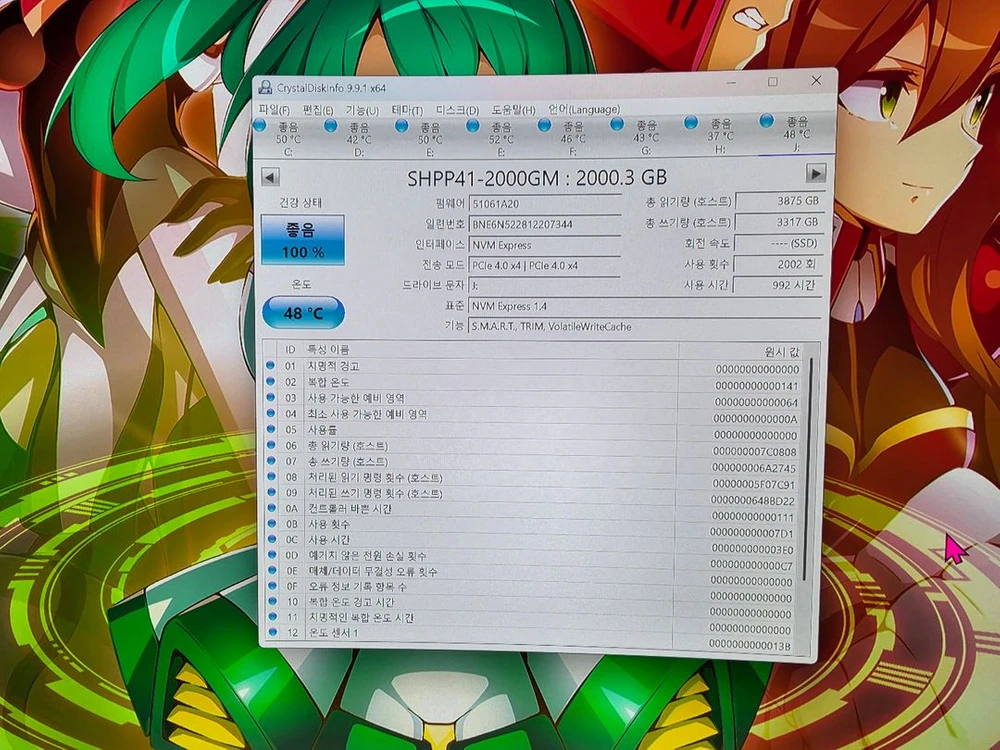This screenshot has width=1000, height=750.
Task: Maximize the CrystalDiskInfo window
Action: 773,82
